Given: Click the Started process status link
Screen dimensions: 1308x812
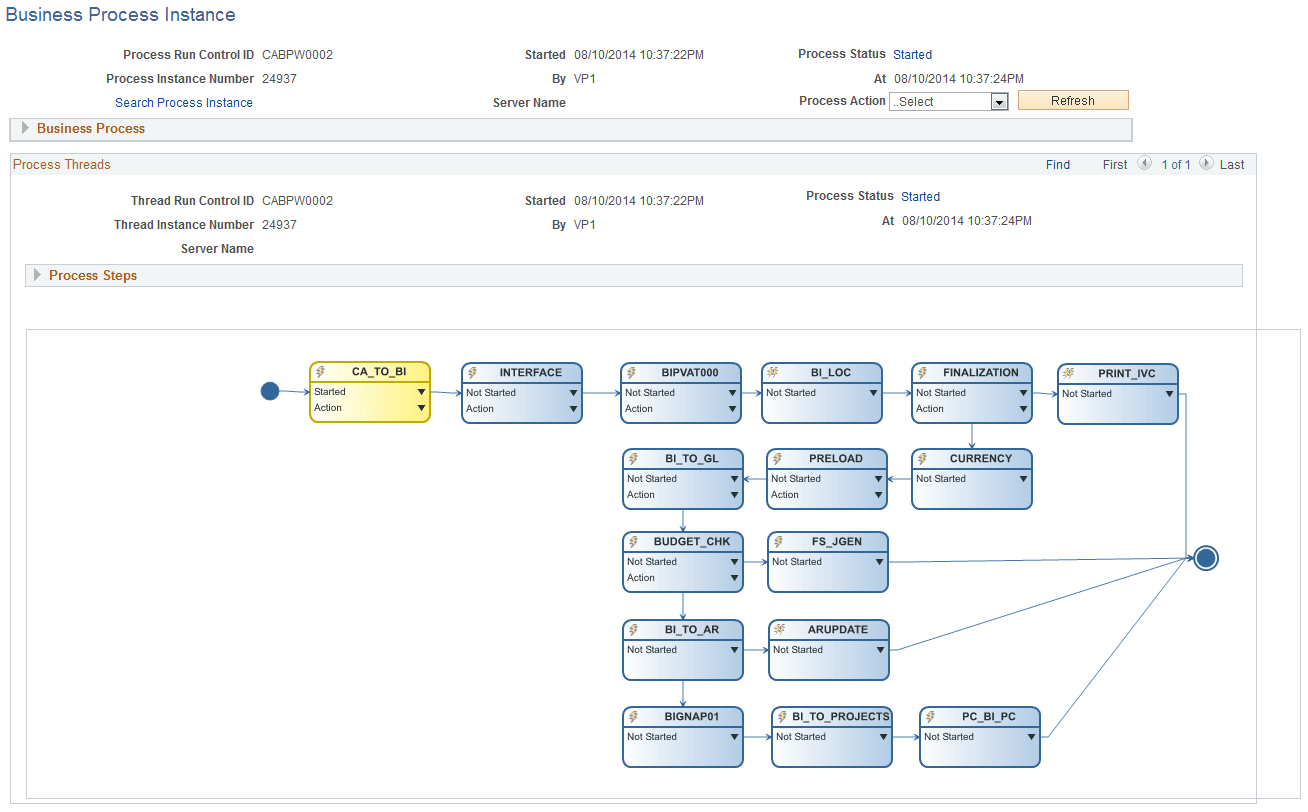Looking at the screenshot, I should click(912, 54).
